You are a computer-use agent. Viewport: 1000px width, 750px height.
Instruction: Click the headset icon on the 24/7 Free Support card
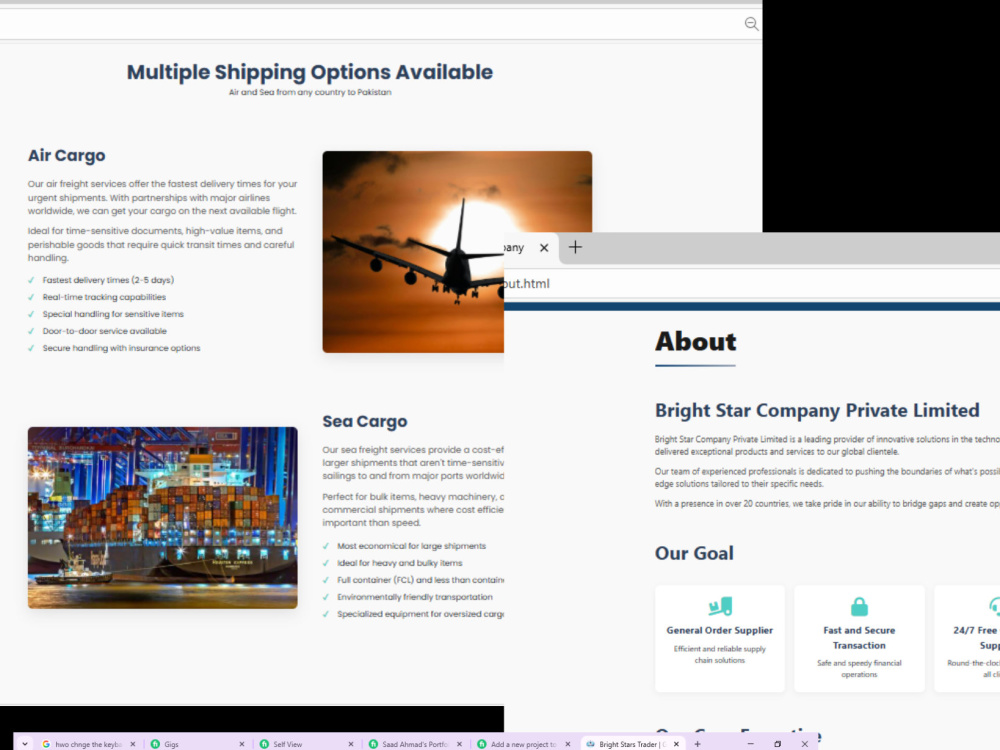pyautogui.click(x=994, y=606)
